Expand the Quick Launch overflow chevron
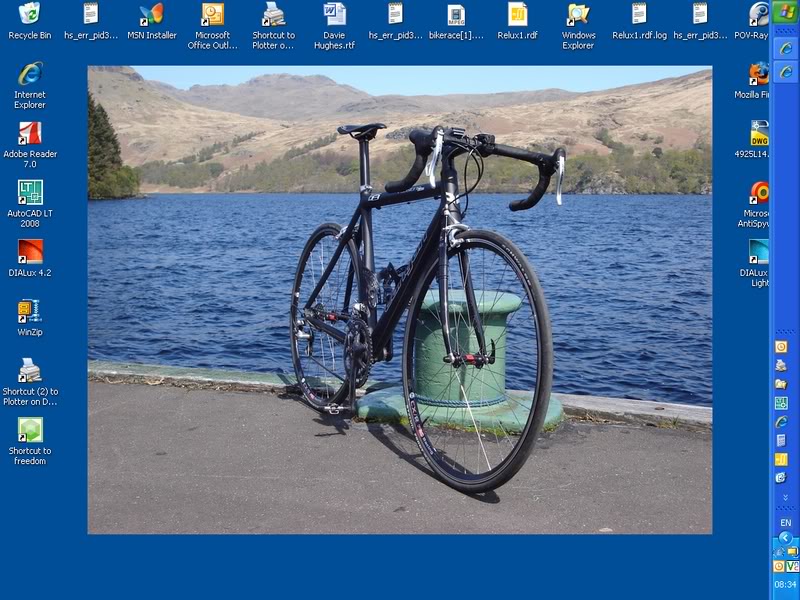 (x=785, y=495)
